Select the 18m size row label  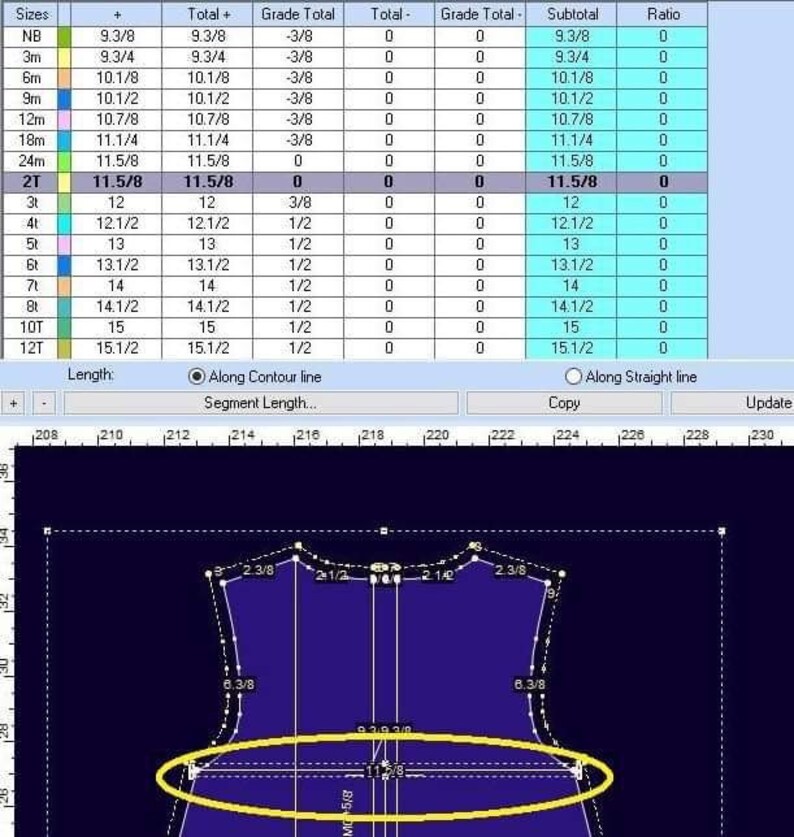(31, 140)
